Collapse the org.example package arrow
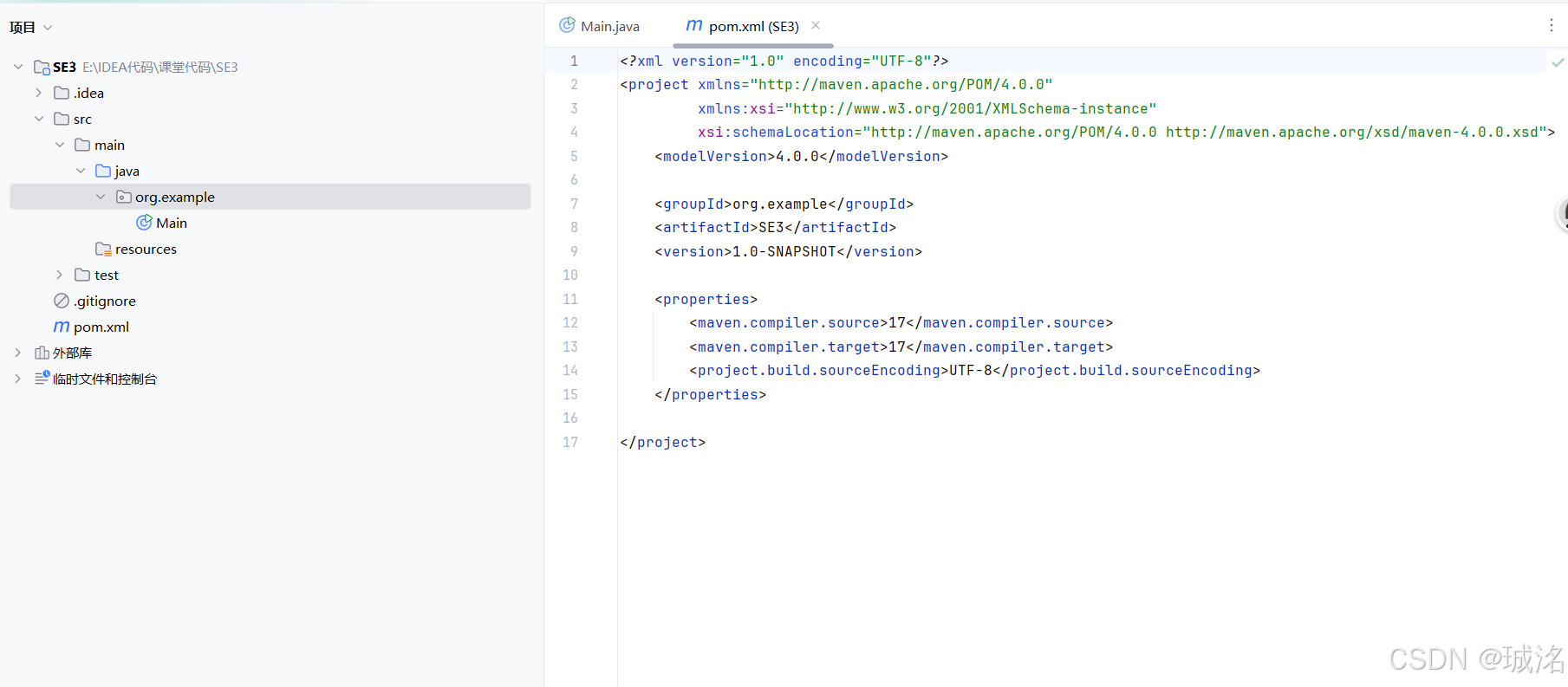 pos(101,197)
